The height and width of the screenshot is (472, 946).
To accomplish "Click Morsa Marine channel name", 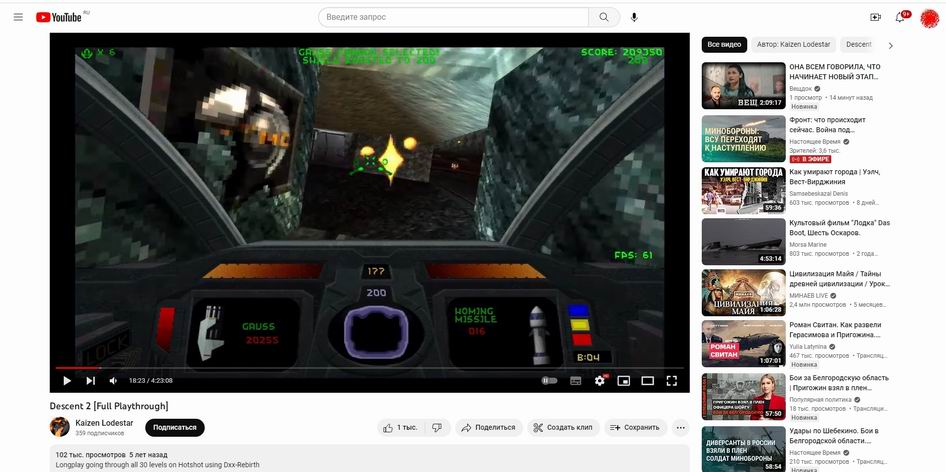I will pyautogui.click(x=809, y=244).
